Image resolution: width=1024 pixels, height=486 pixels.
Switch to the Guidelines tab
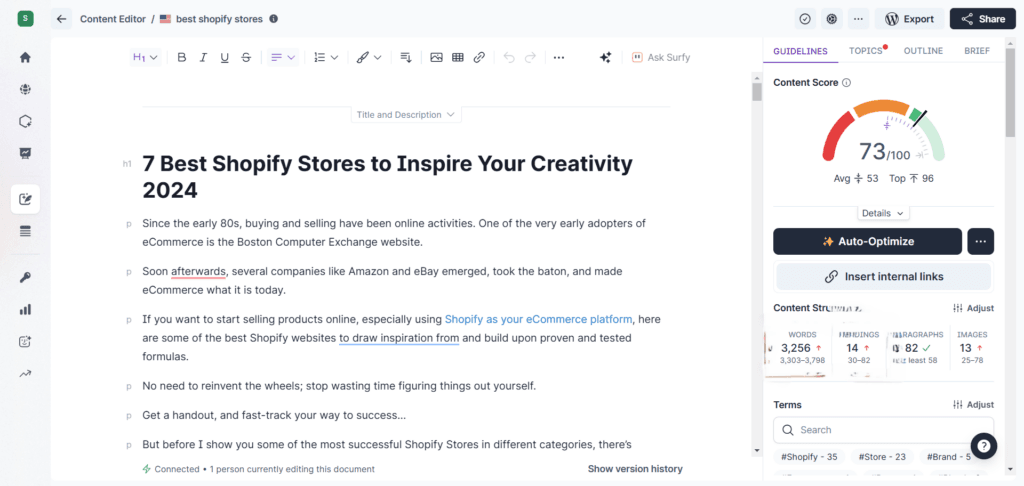pyautogui.click(x=800, y=51)
